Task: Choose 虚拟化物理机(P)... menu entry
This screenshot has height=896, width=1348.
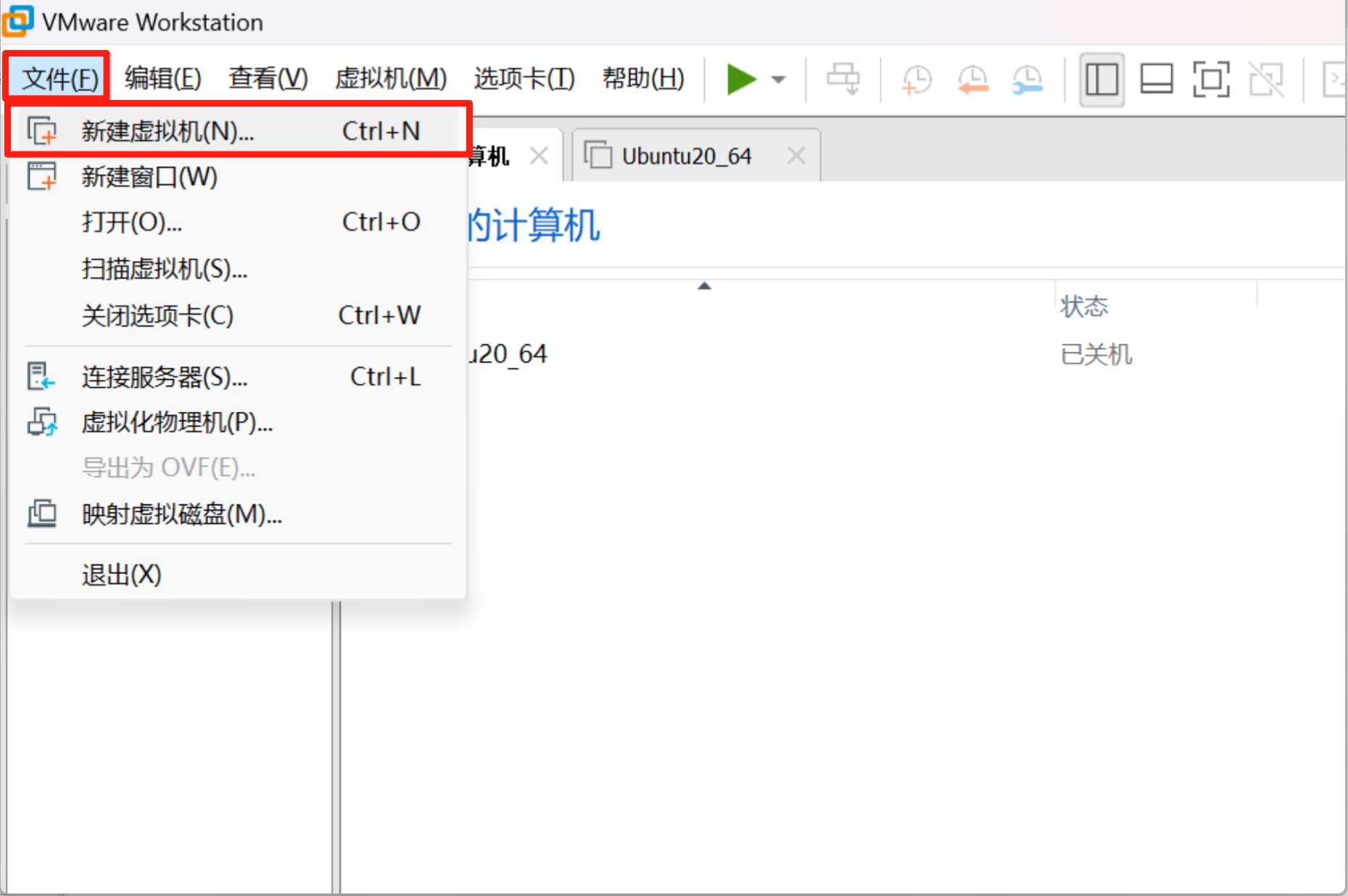Action: coord(239,422)
